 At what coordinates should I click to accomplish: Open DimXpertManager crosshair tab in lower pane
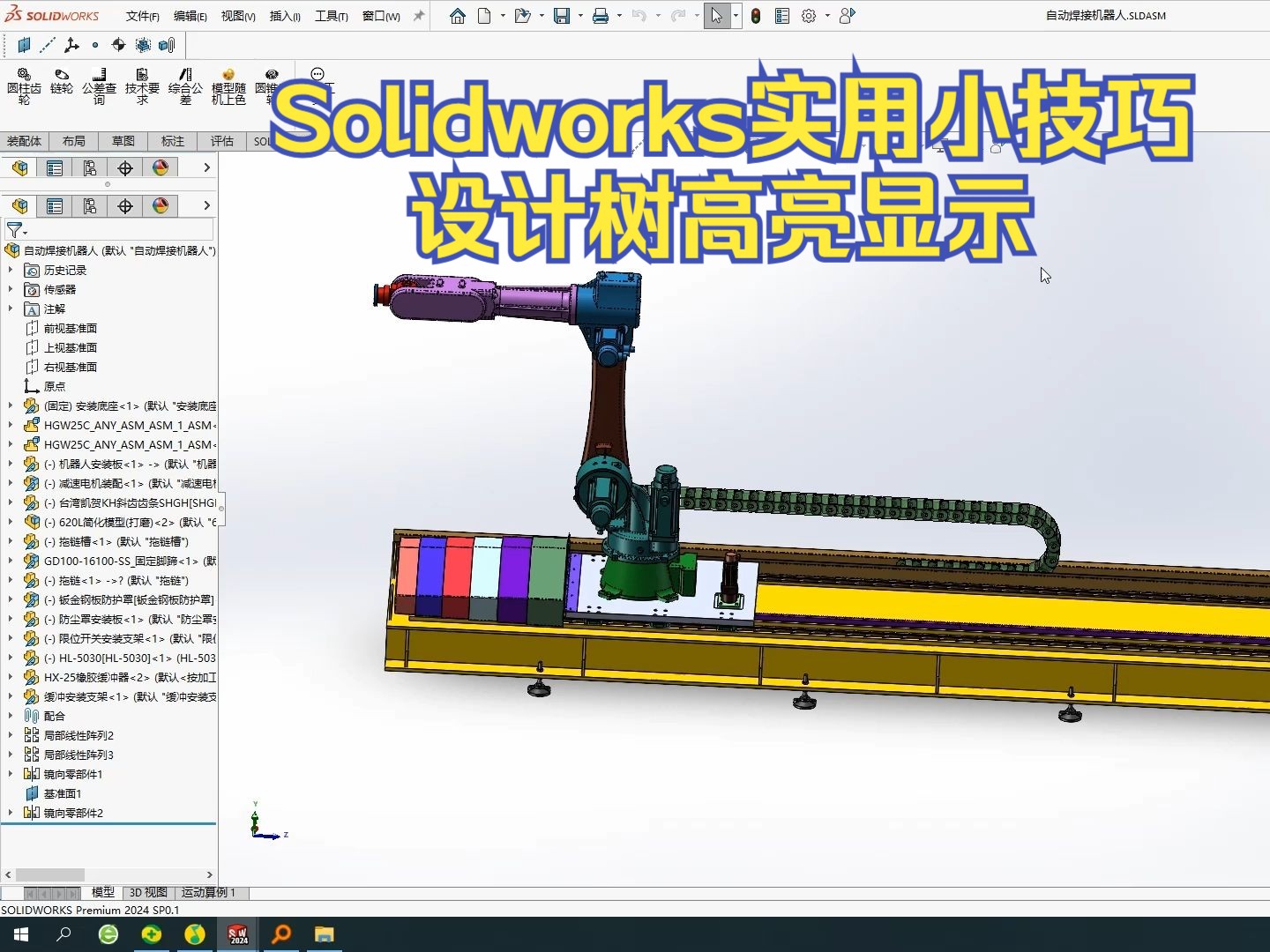point(125,206)
